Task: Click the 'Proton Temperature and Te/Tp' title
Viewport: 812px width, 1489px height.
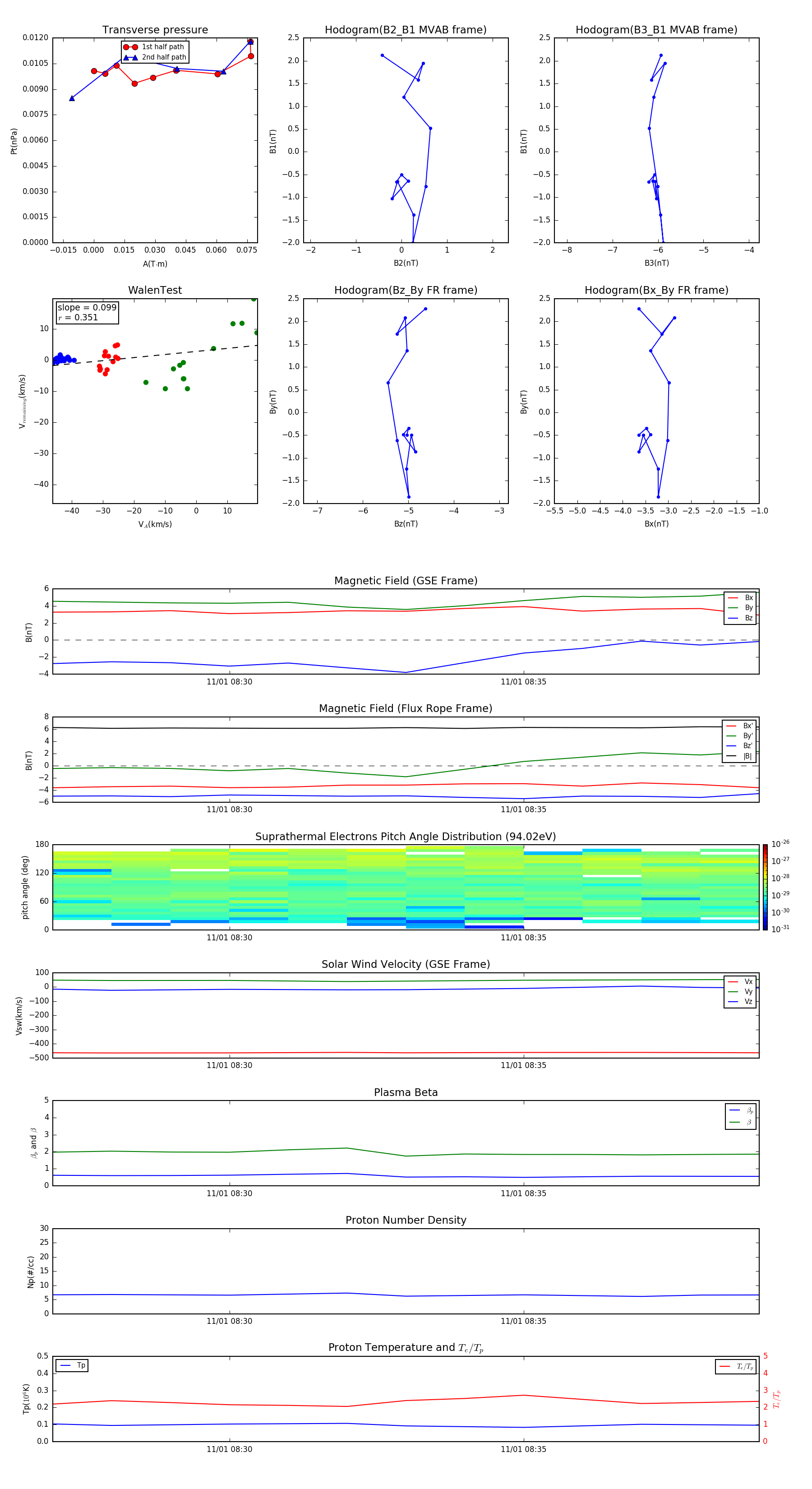Action: pos(406,1348)
